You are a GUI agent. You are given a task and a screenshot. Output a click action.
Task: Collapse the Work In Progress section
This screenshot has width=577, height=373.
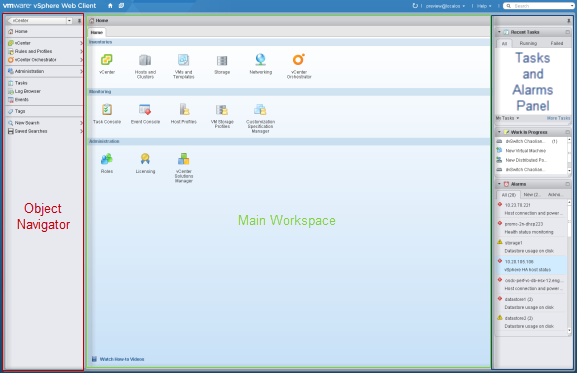(499, 132)
